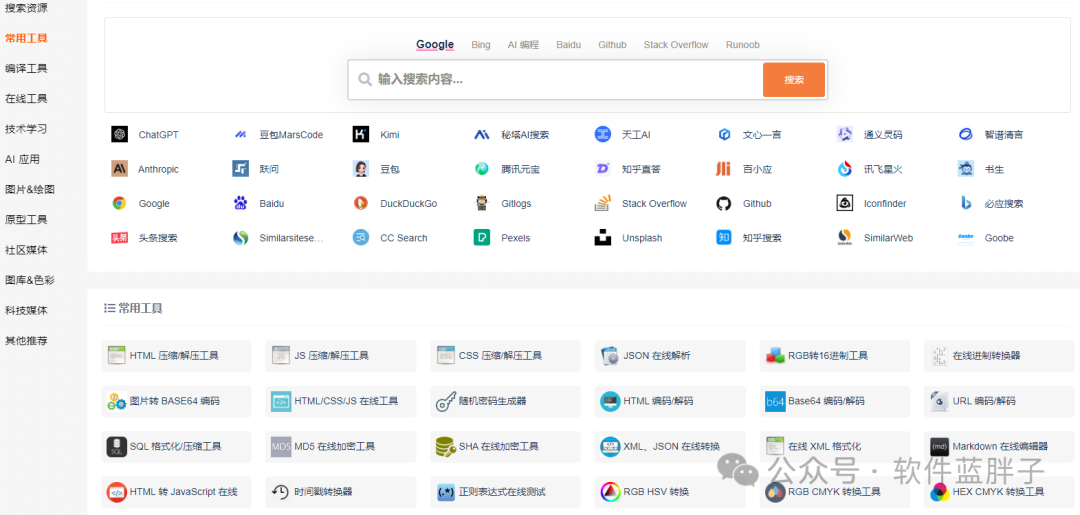This screenshot has height=515, width=1080.
Task: Open the 豆包MarsCode icon
Action: pos(240,134)
